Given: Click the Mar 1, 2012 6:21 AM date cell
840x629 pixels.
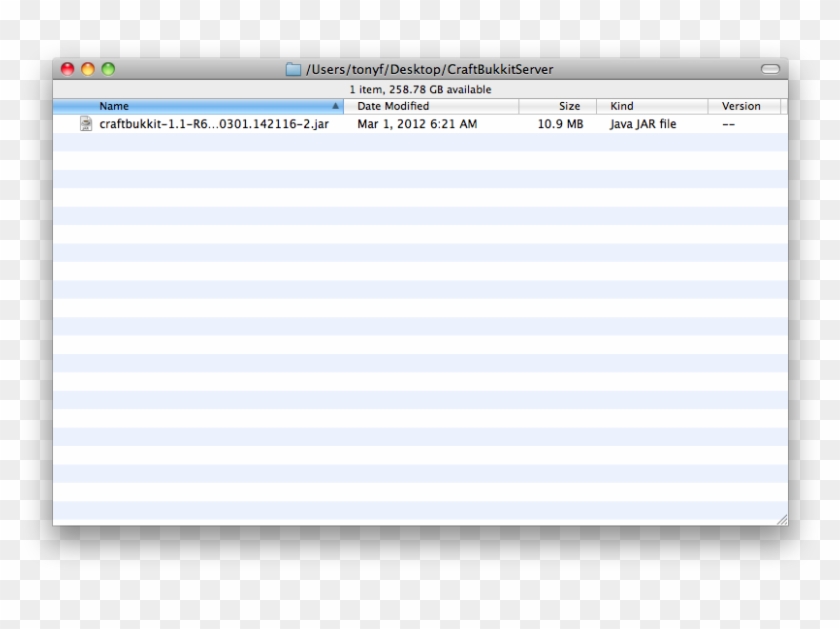Looking at the screenshot, I should coord(417,125).
